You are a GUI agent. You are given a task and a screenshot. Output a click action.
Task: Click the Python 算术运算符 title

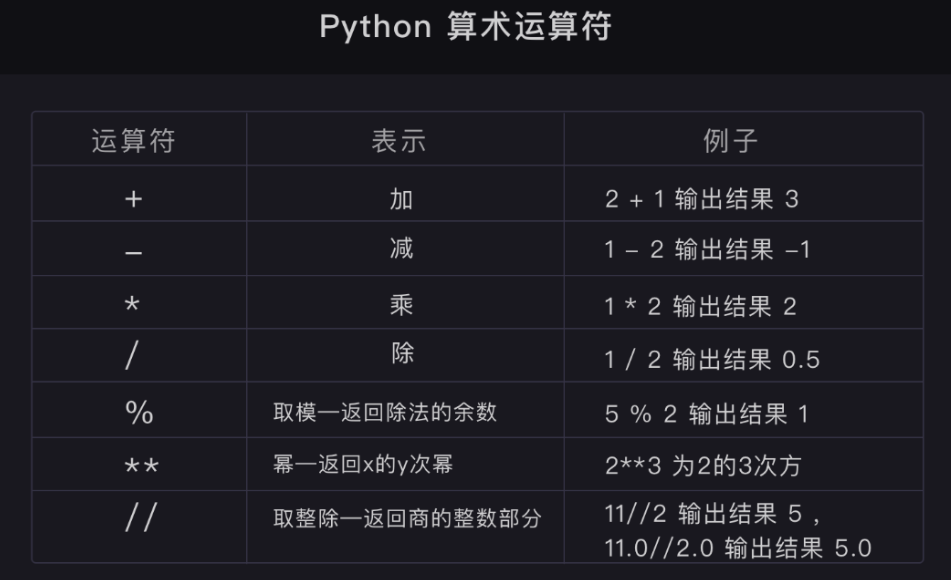(x=465, y=27)
